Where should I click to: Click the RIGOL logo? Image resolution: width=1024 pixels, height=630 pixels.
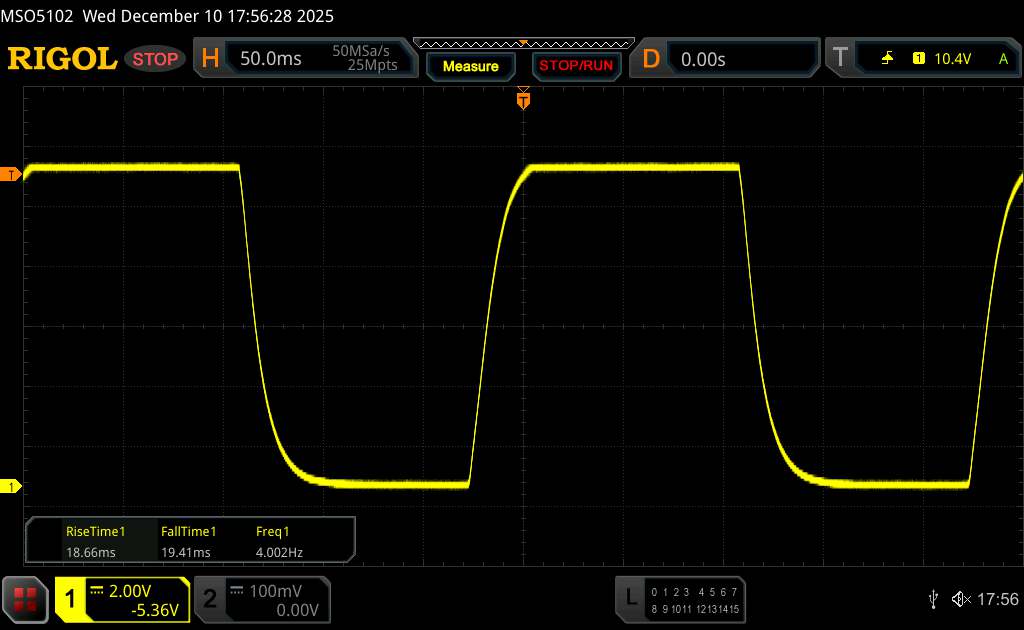62,59
